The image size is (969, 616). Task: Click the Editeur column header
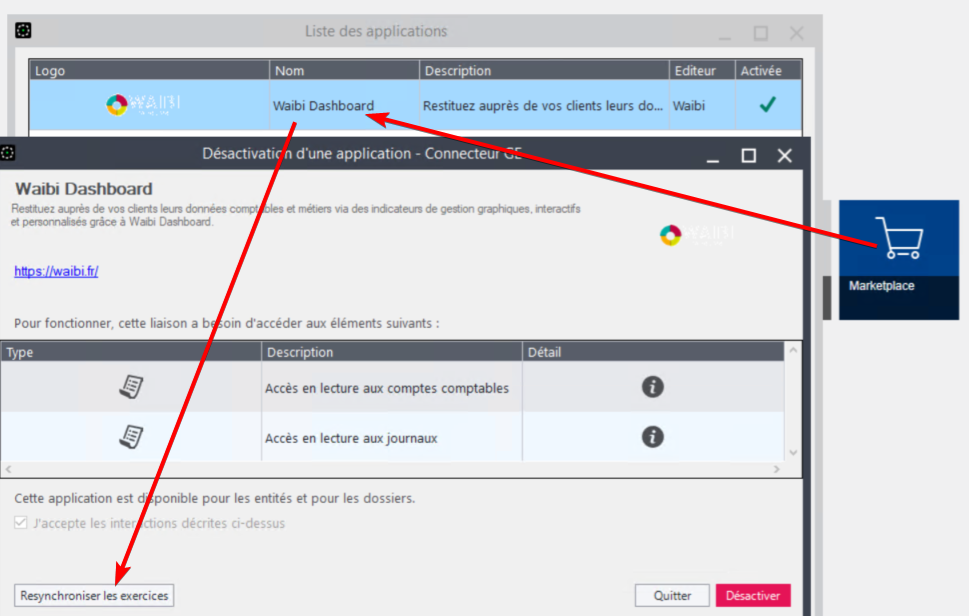pos(702,70)
